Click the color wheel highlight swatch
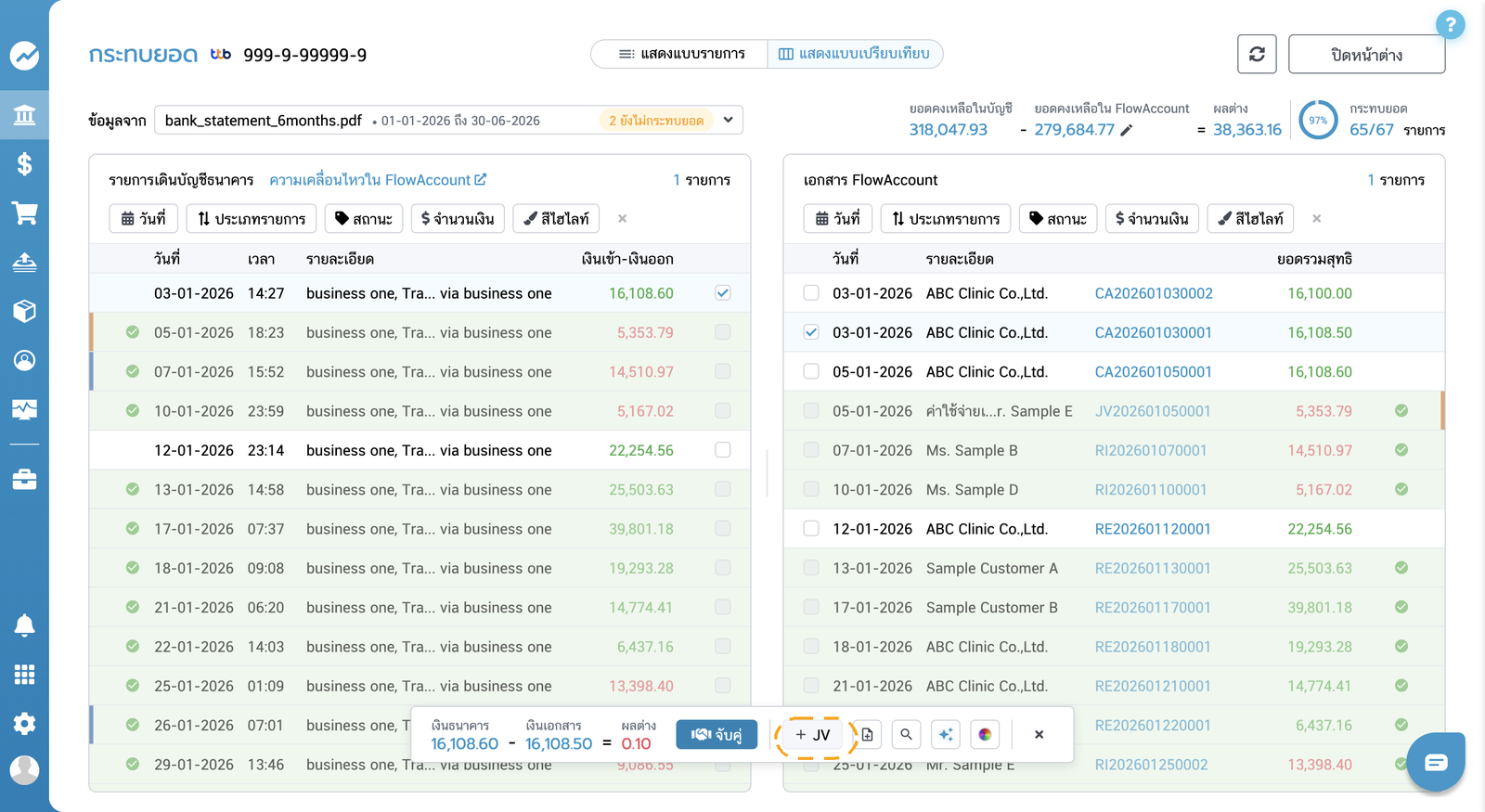 coord(985,735)
